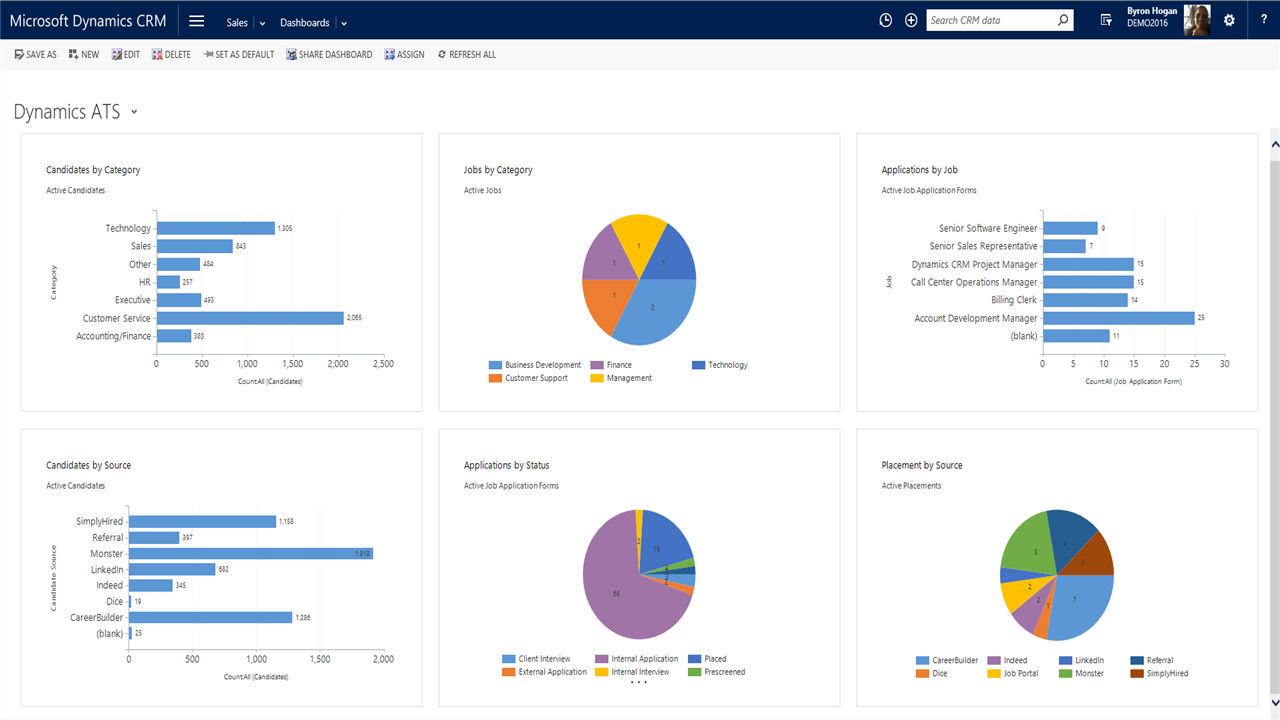Click the Microsoft Dynamics CRM logo
Image resolution: width=1280 pixels, height=720 pixels.
pyautogui.click(x=88, y=21)
